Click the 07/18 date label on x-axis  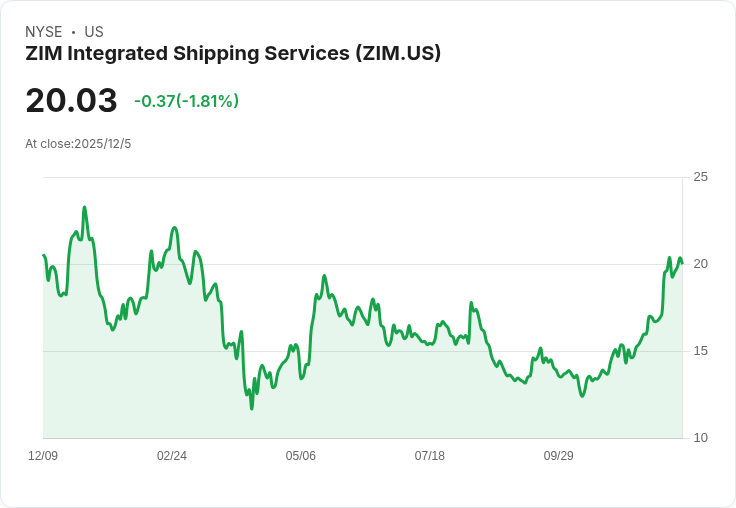[x=429, y=455]
